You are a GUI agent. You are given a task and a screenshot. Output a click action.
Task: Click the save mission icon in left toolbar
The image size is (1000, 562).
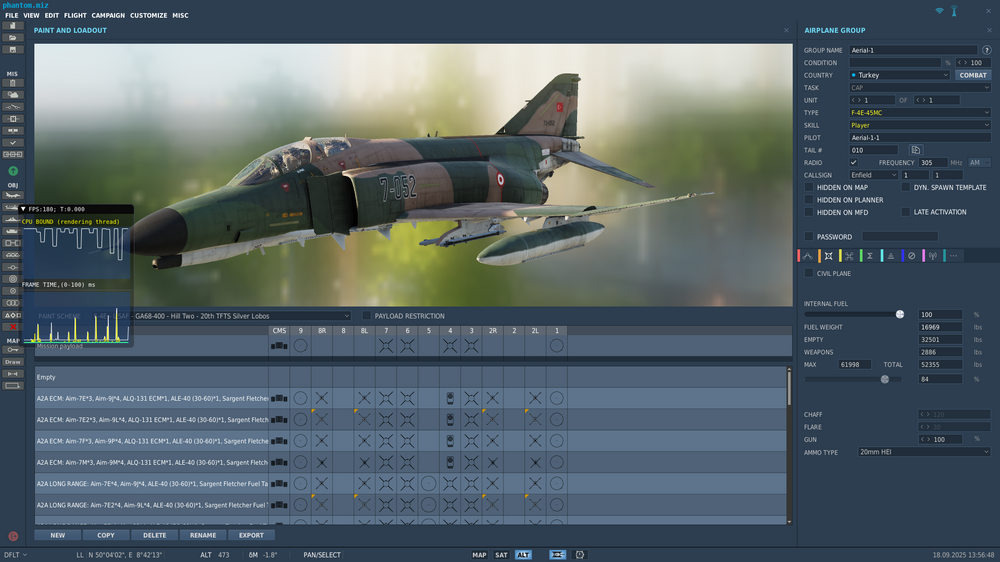click(x=13, y=49)
